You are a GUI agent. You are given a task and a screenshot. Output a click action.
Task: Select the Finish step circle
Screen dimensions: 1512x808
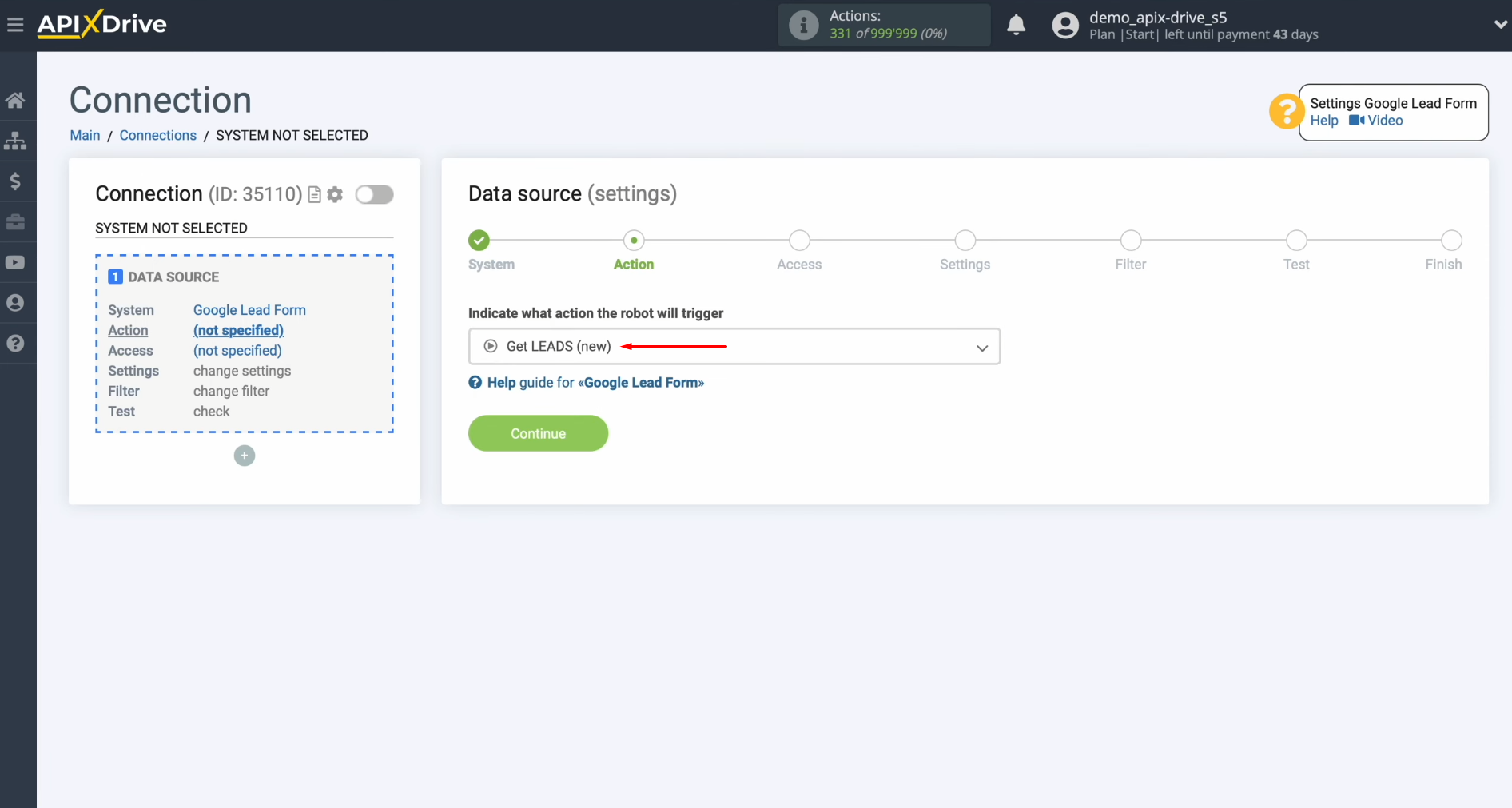(x=1450, y=240)
